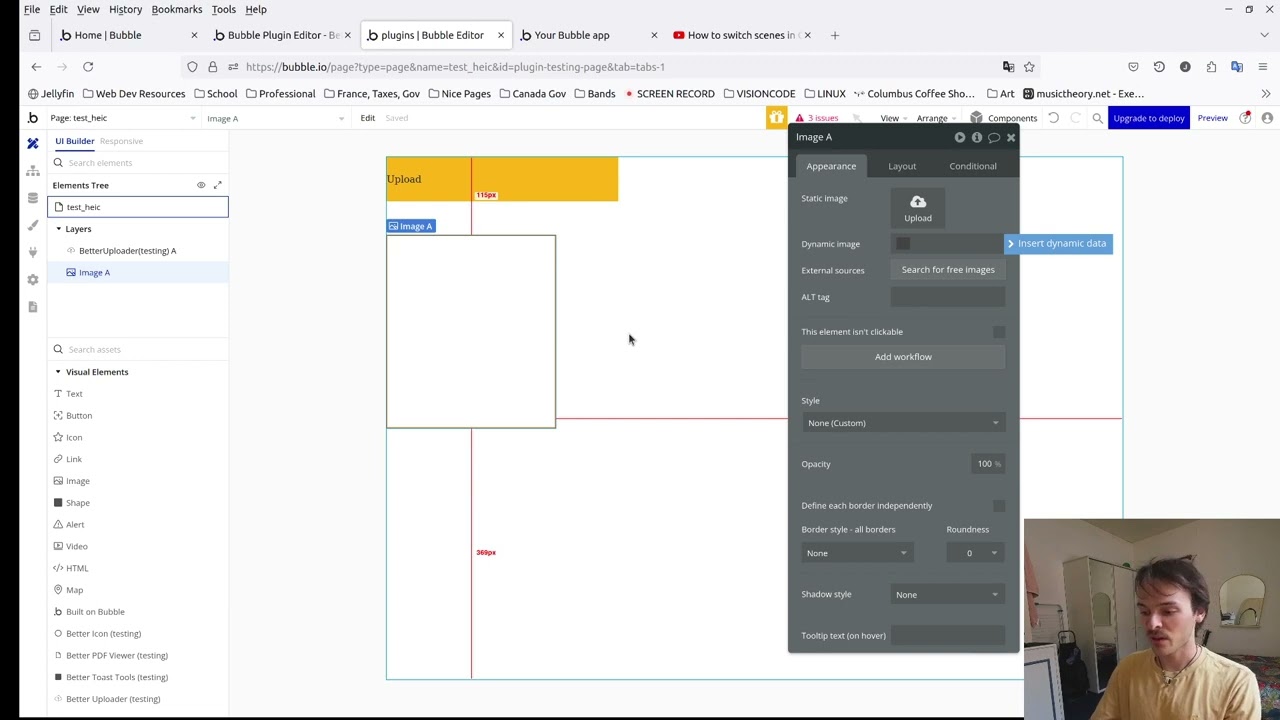Bookmark this page with the star icon

(1029, 67)
